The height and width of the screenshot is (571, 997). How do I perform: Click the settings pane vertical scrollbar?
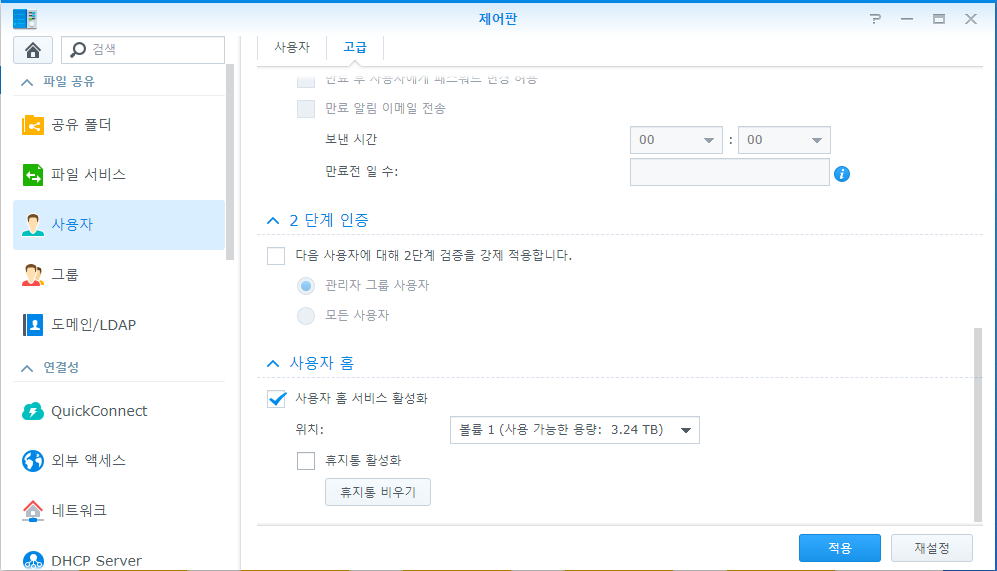coord(977,425)
